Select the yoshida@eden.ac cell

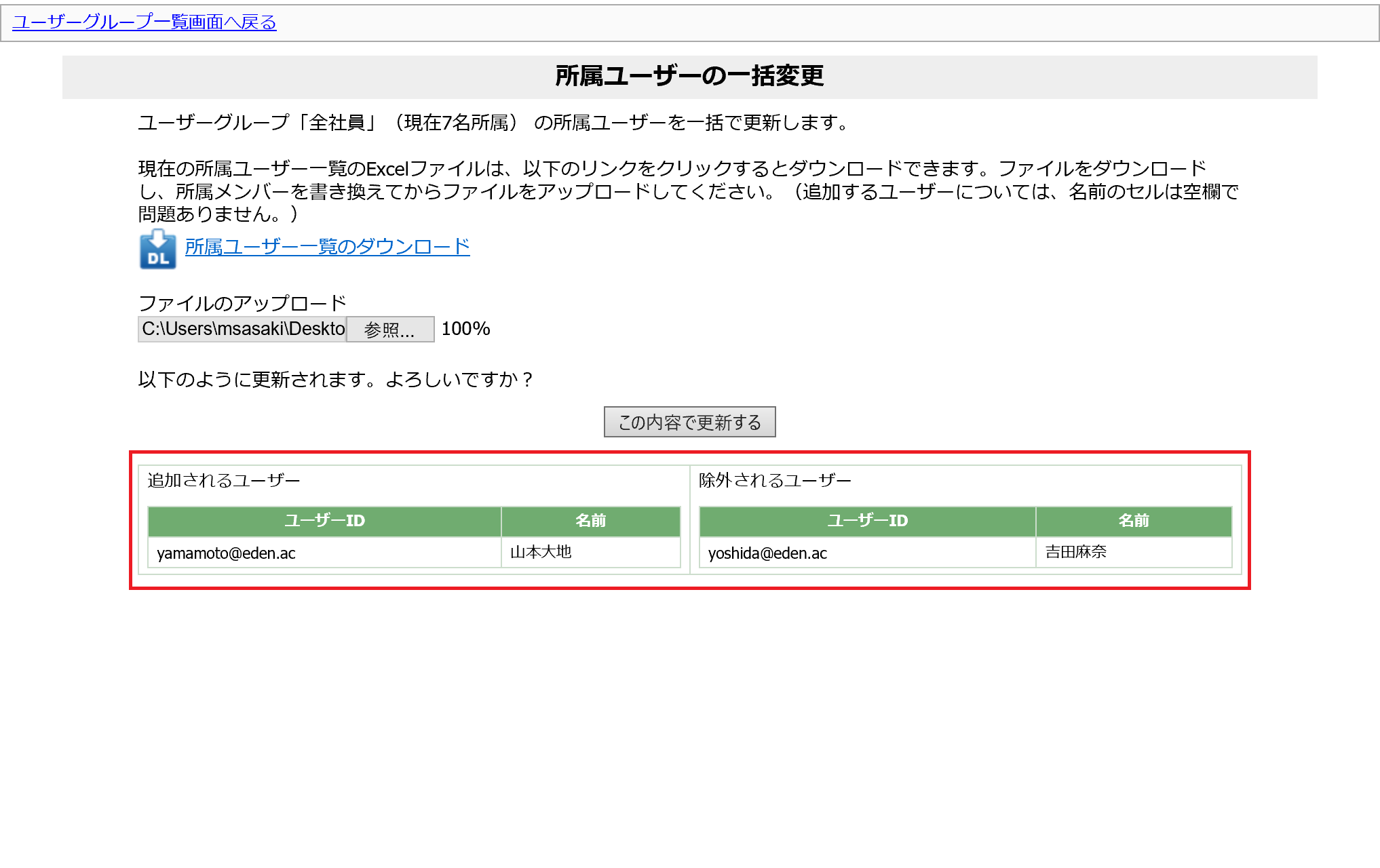[867, 553]
